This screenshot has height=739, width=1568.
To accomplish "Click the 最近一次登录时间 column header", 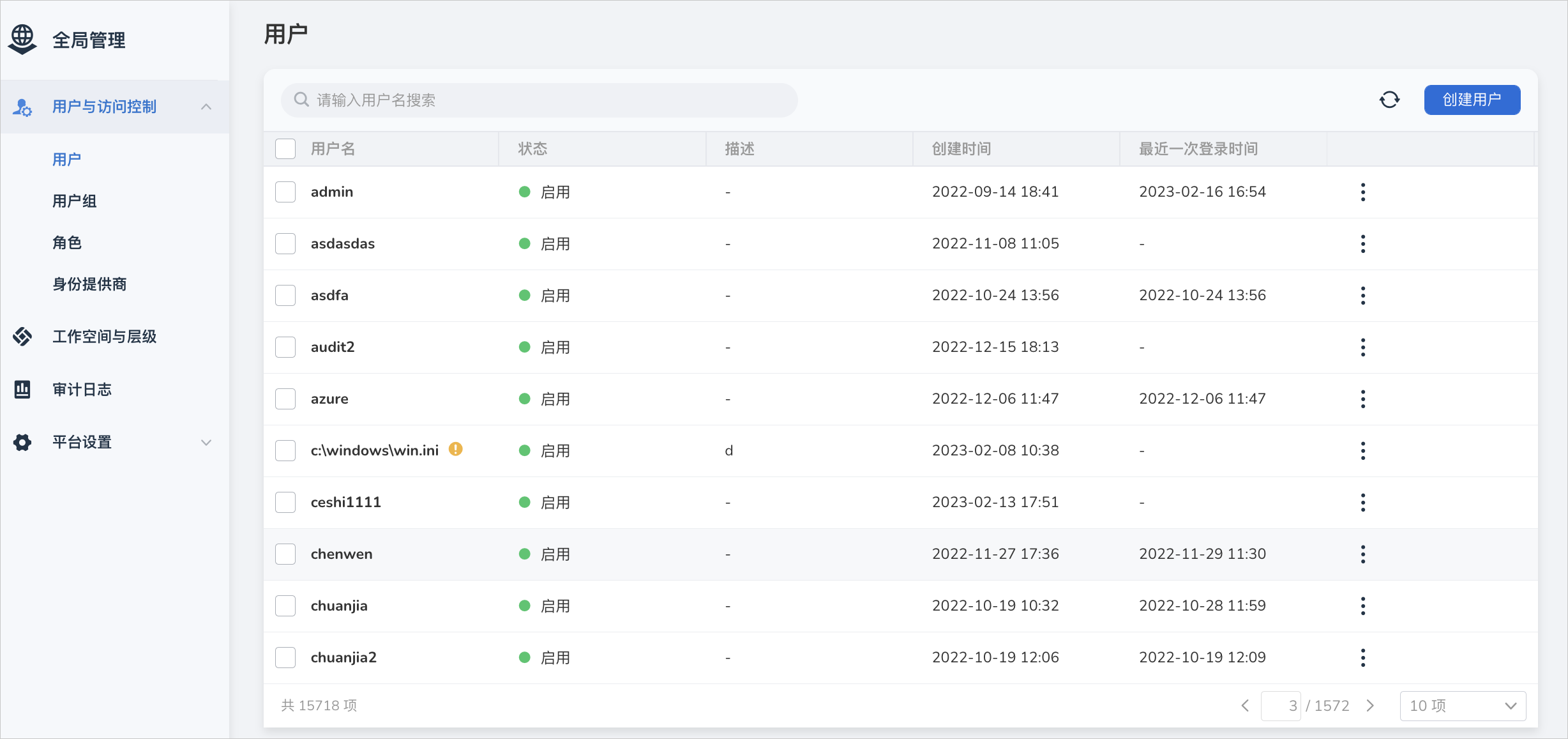I will tap(1198, 149).
